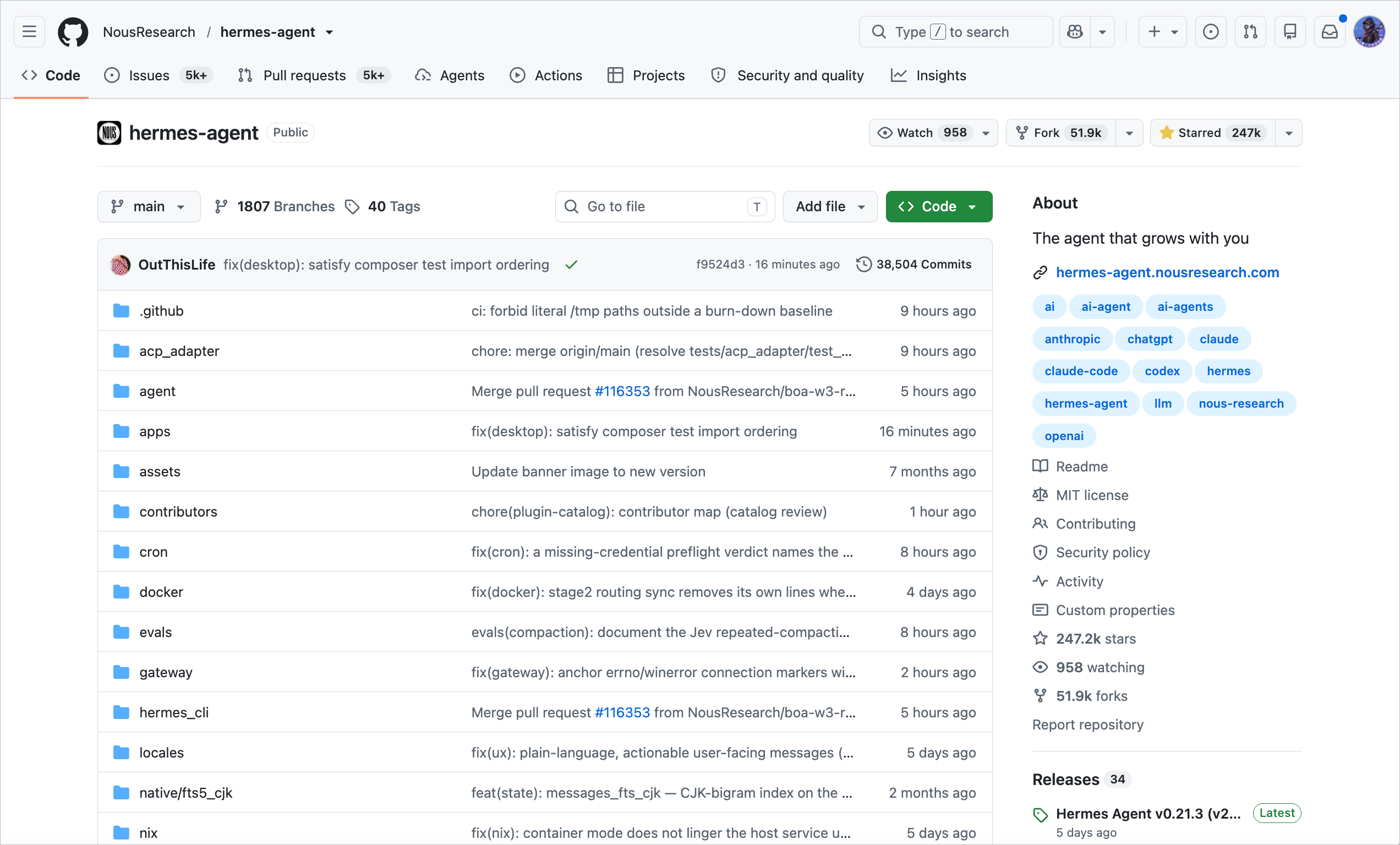The height and width of the screenshot is (845, 1400).
Task: Open the Agents tab
Action: [x=450, y=75]
